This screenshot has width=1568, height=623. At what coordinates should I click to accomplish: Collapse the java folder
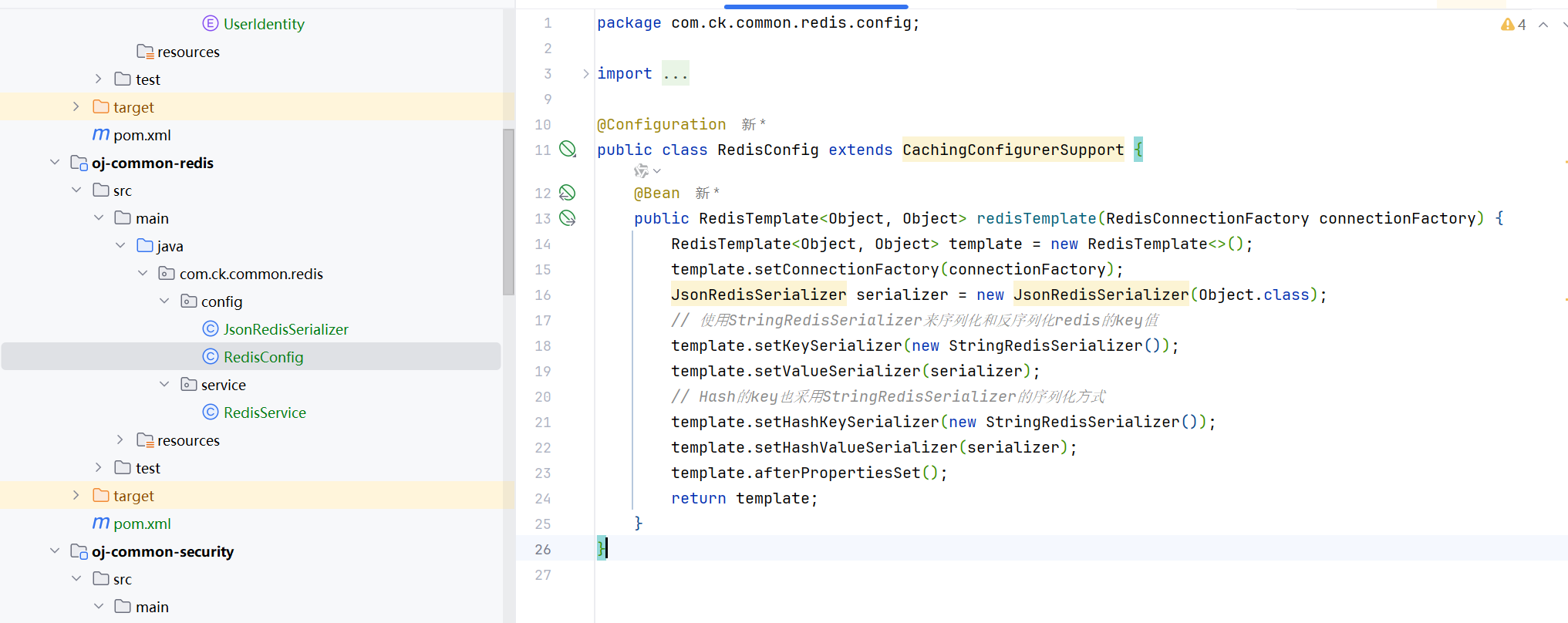(x=120, y=245)
